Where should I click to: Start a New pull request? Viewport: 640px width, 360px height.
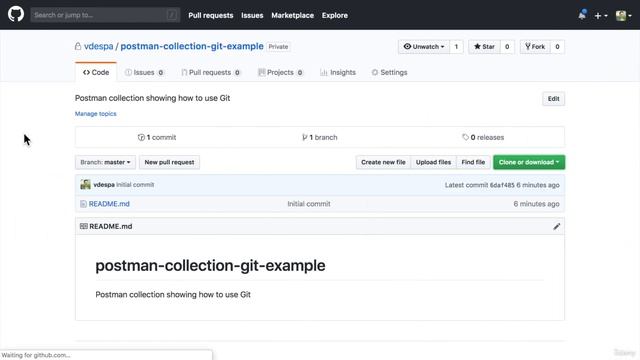(x=169, y=162)
